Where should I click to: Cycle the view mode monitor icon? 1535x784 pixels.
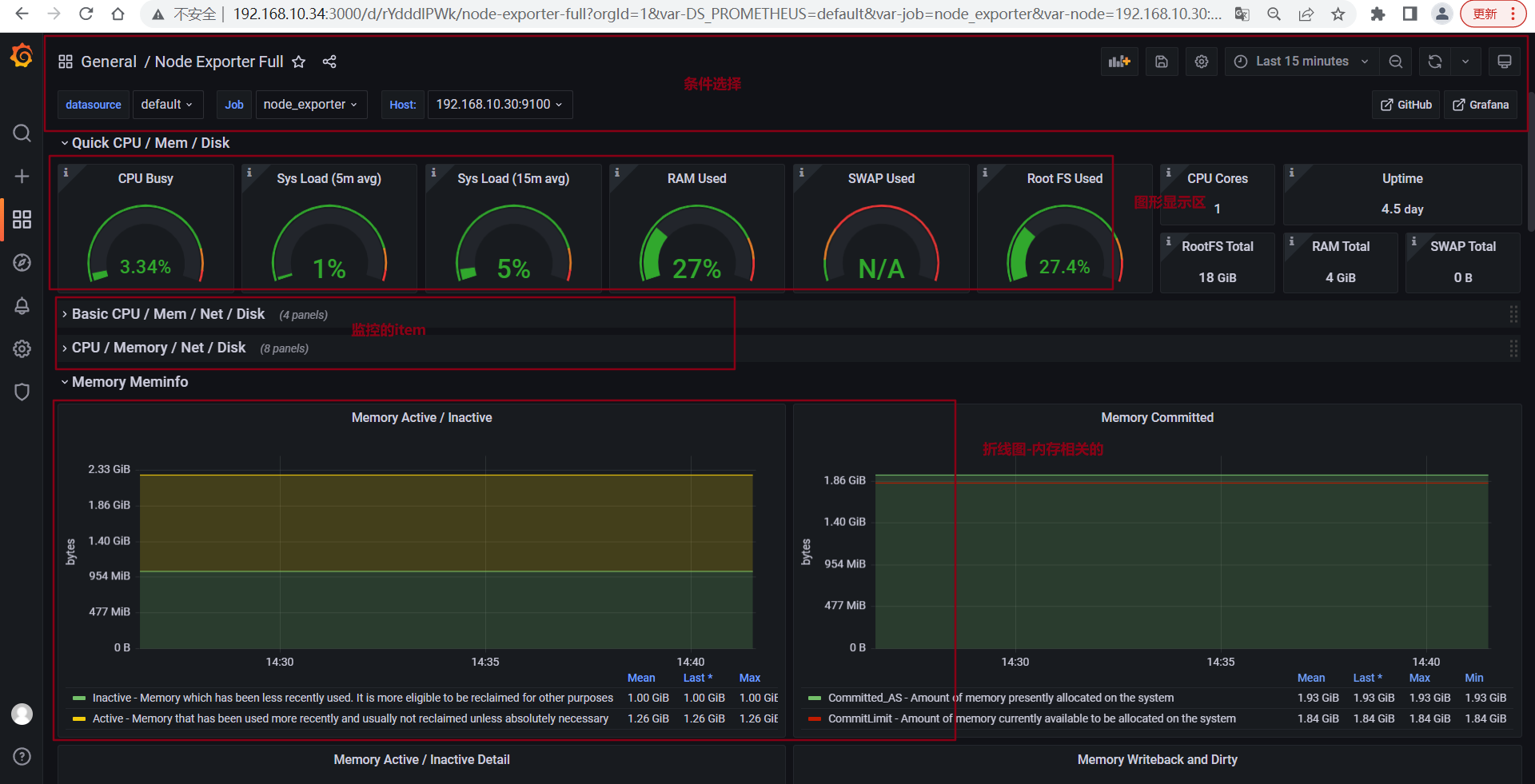tap(1505, 62)
